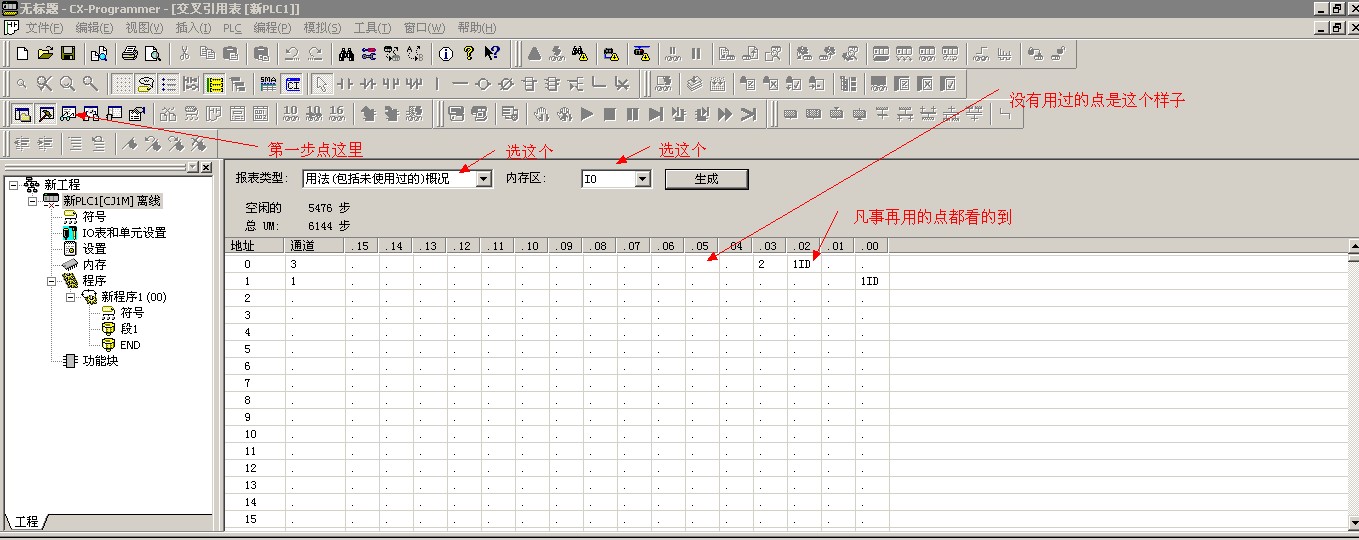Select IO表和单元设置 in project tree
The width and height of the screenshot is (1359, 540).
coord(124,233)
